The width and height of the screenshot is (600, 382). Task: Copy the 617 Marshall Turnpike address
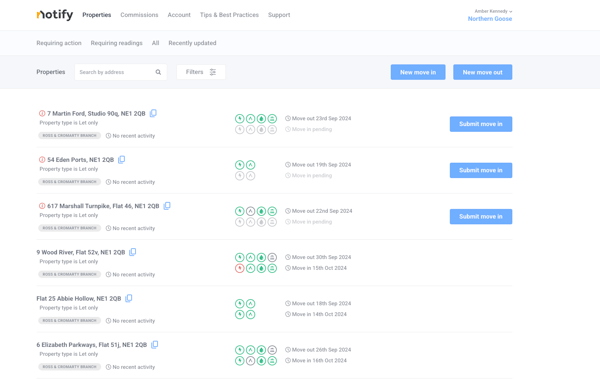[x=167, y=206]
